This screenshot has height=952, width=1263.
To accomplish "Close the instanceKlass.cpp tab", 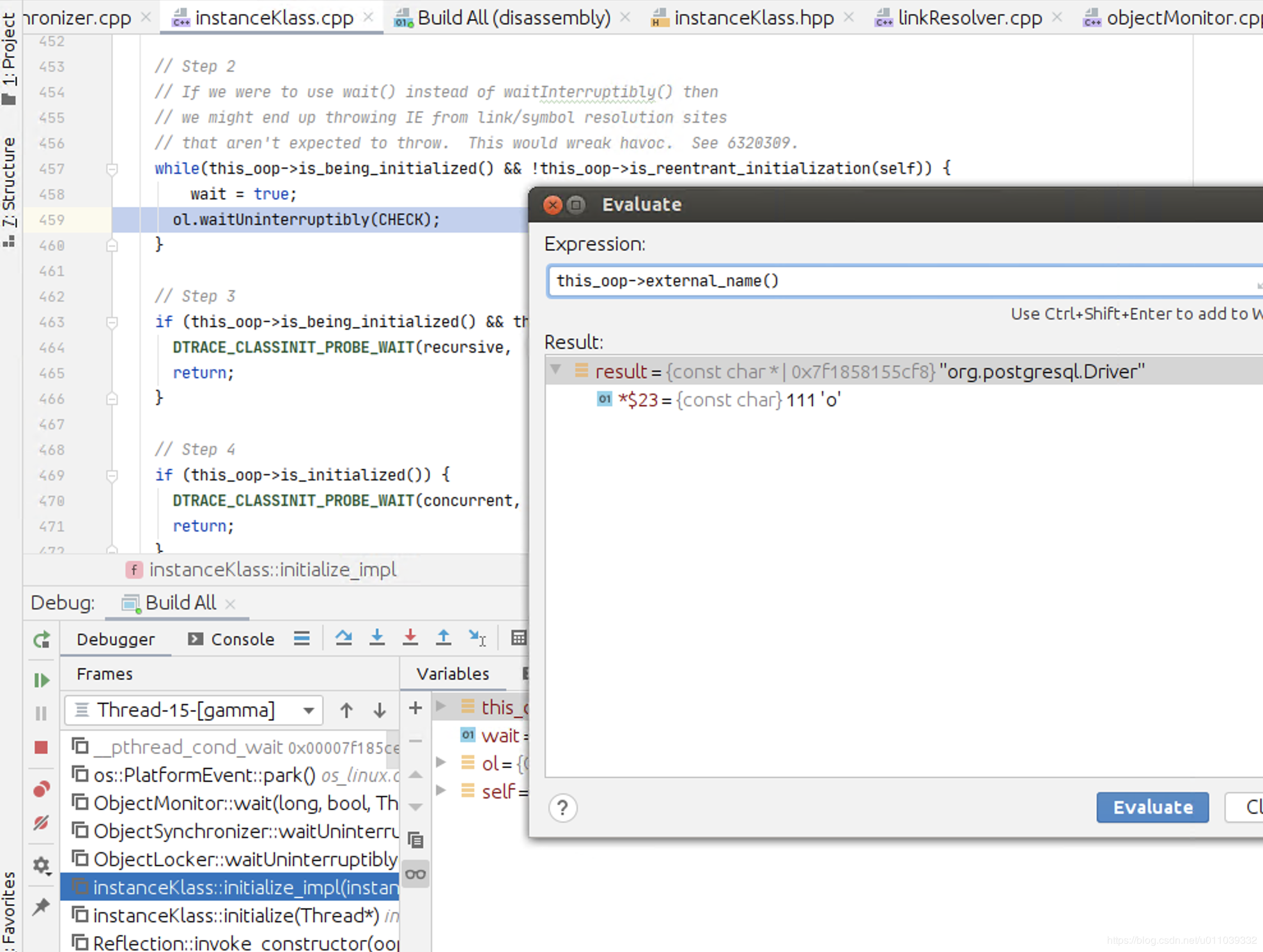I will click(x=369, y=17).
